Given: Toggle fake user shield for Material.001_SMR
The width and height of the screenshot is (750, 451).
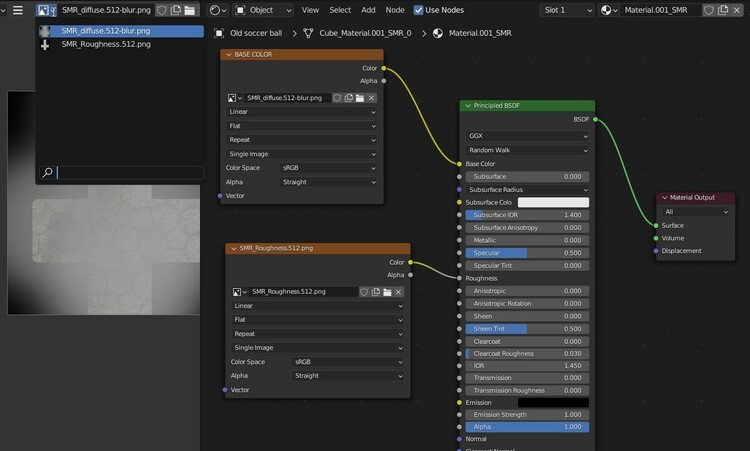Looking at the screenshot, I should (x=709, y=10).
